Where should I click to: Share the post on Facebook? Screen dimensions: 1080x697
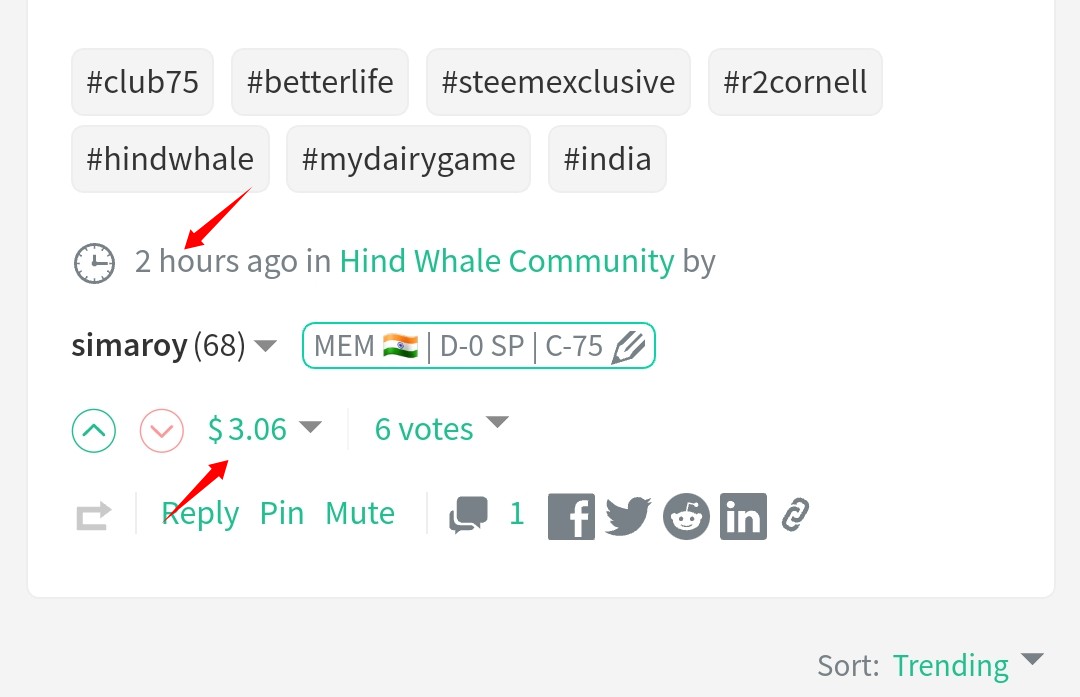pos(571,516)
